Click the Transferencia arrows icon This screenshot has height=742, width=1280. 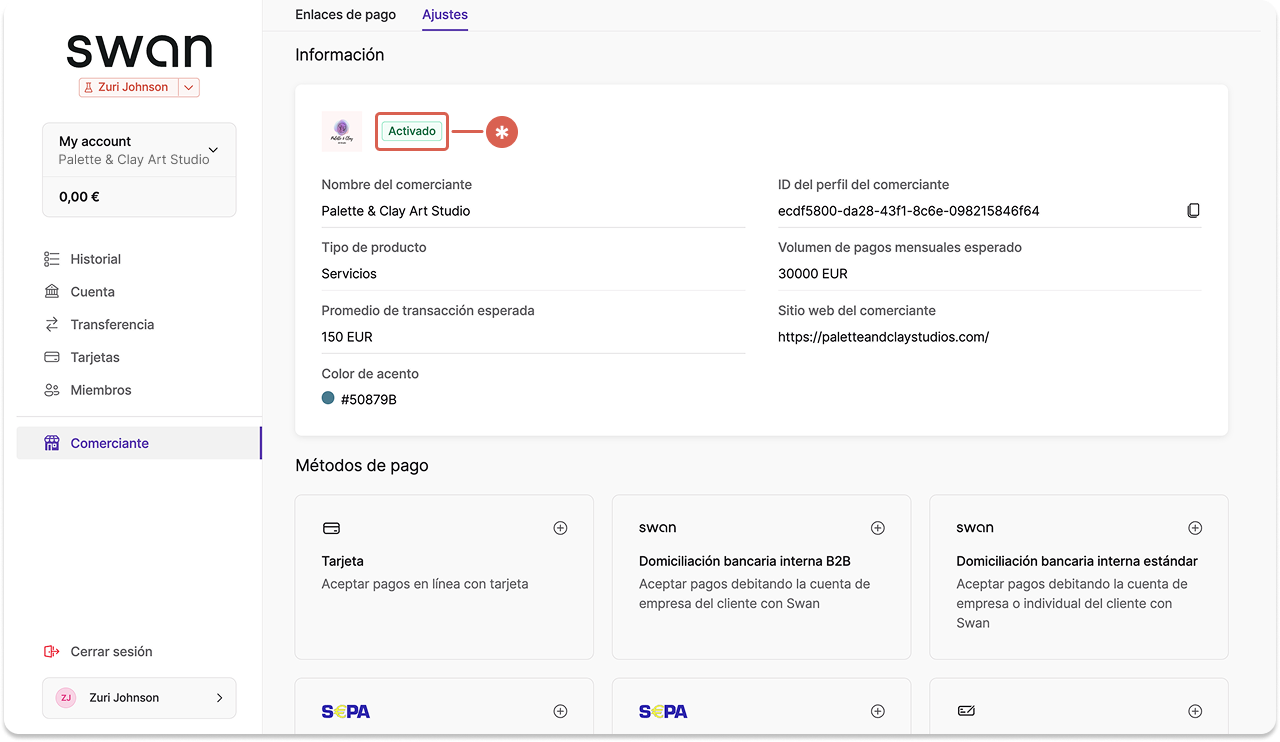coord(52,325)
